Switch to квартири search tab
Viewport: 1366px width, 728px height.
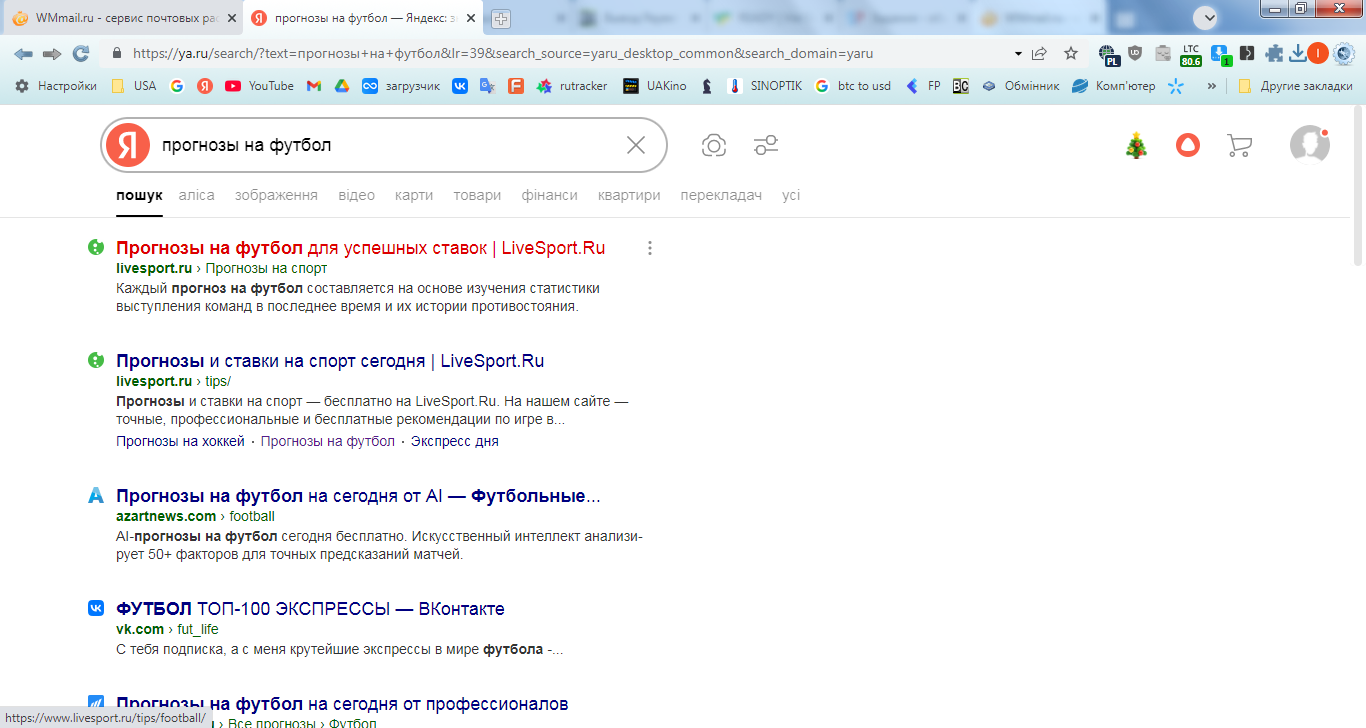coord(629,195)
